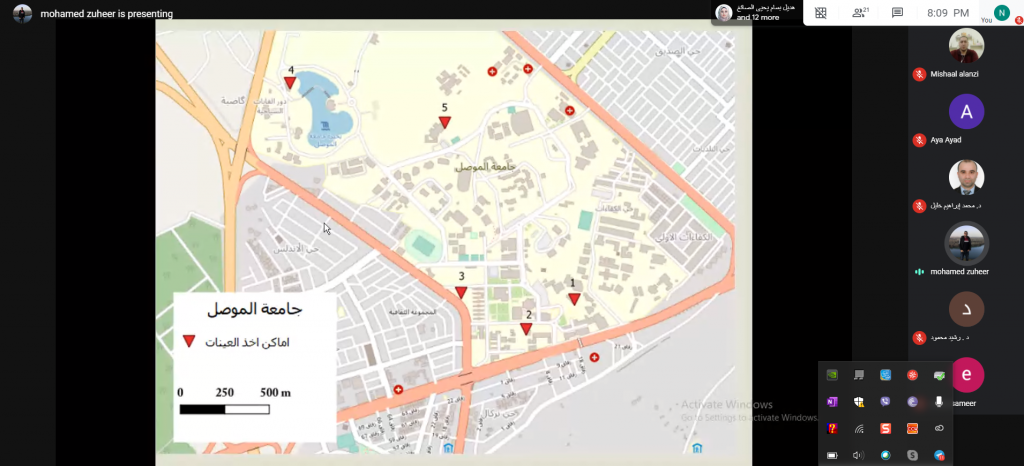1024x466 pixels.
Task: Click the green 'N' You avatar
Action: pyautogui.click(x=1001, y=12)
